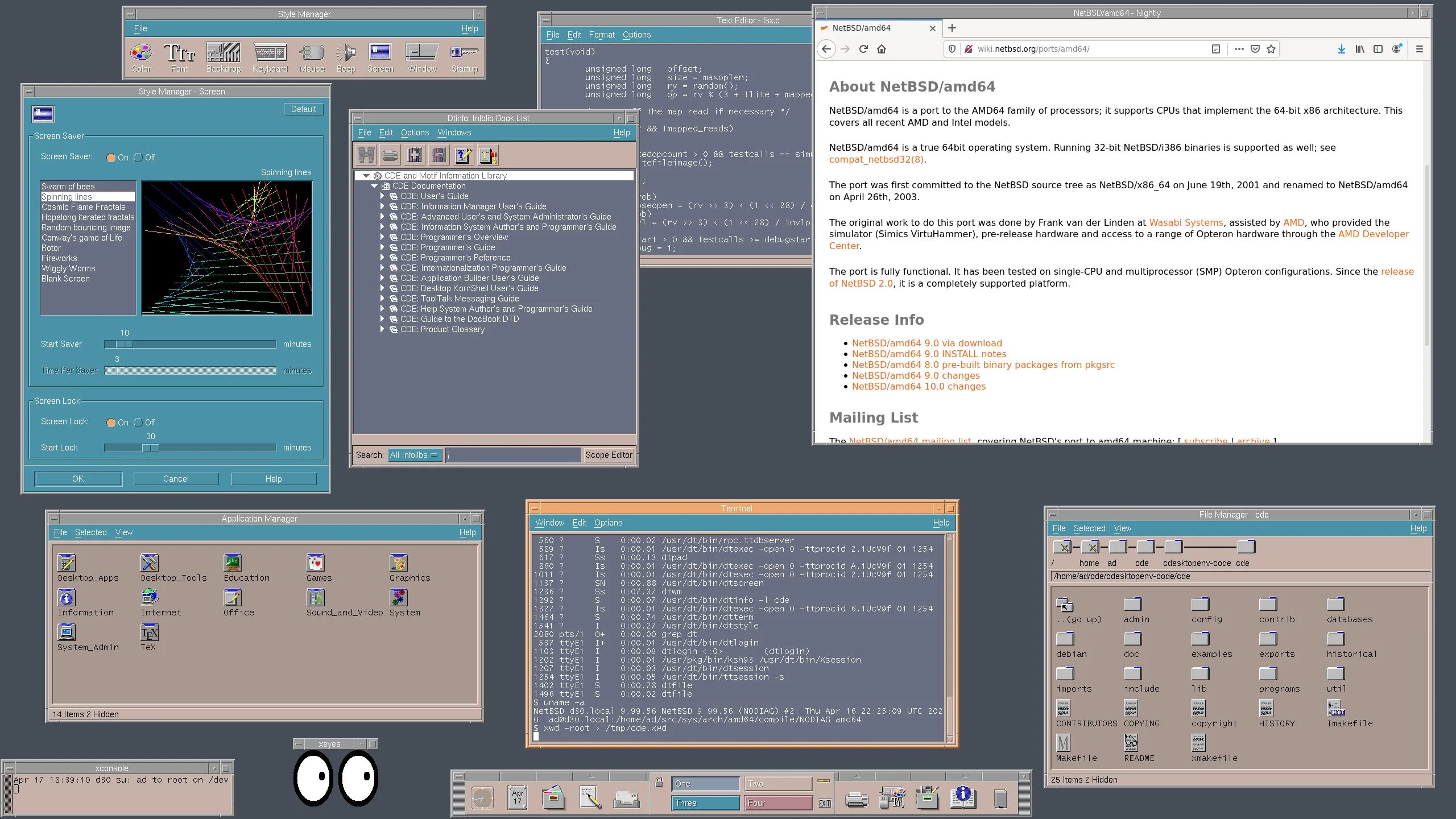The image size is (1456, 819).
Task: Follow the Wasabi Systems link
Action: (x=1186, y=222)
